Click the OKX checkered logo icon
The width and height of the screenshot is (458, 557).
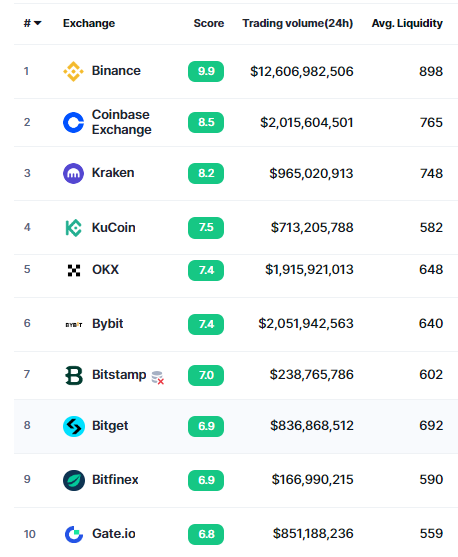74,270
